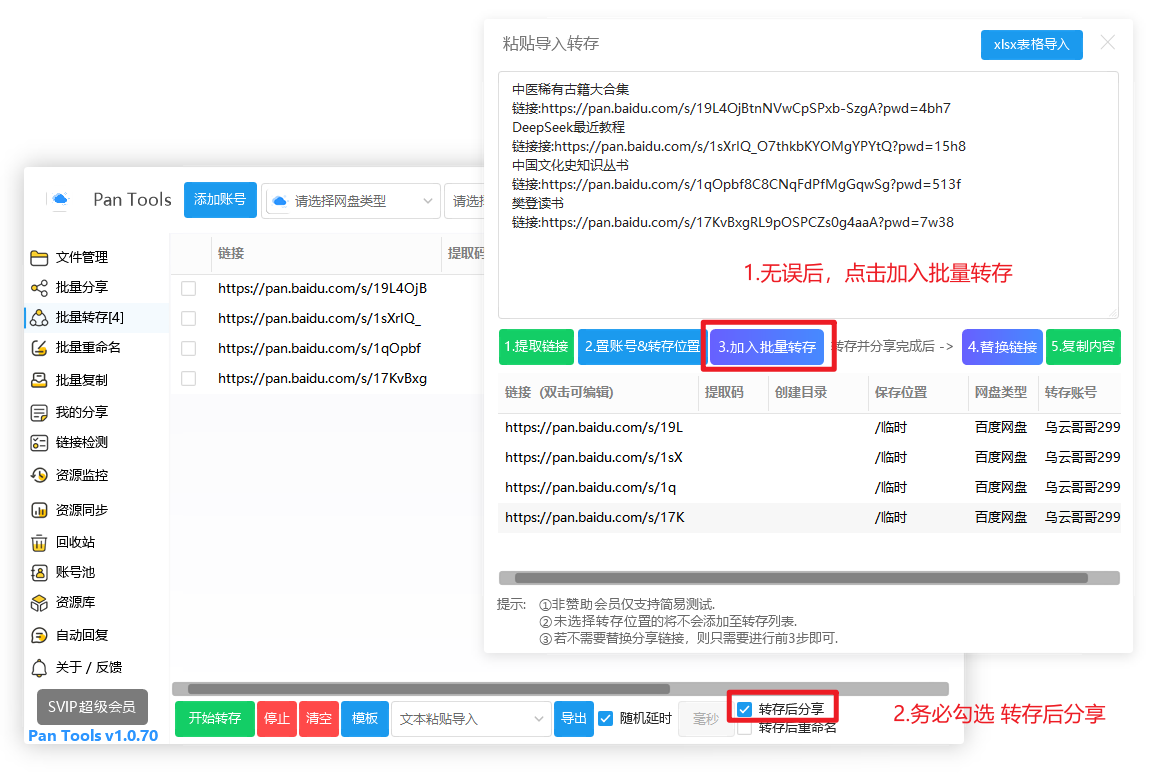This screenshot has height=784, width=1149.
Task: Select dialog row https://pan.baidu.com/s/1sX
Action: coord(809,457)
